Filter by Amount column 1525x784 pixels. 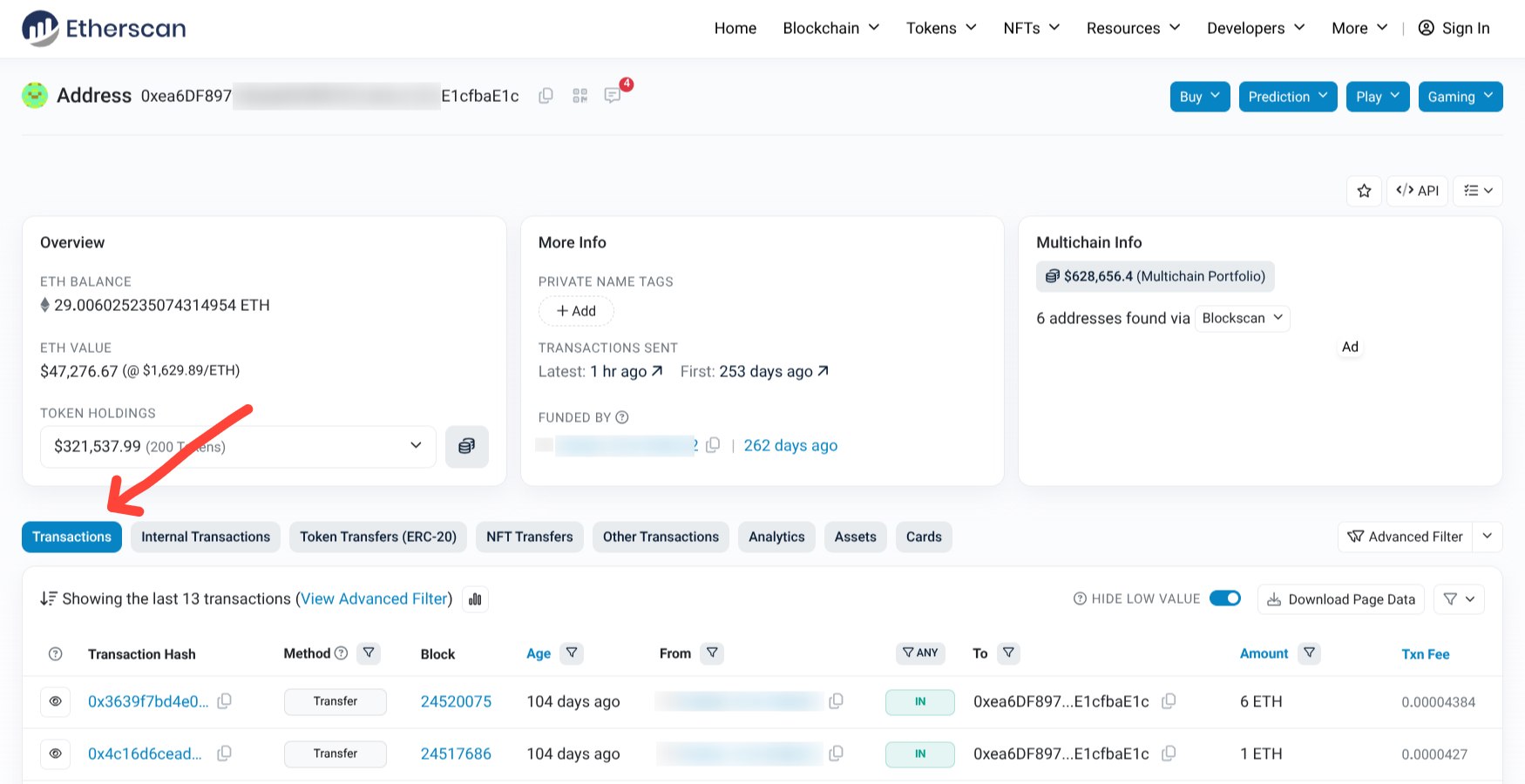tap(1309, 653)
